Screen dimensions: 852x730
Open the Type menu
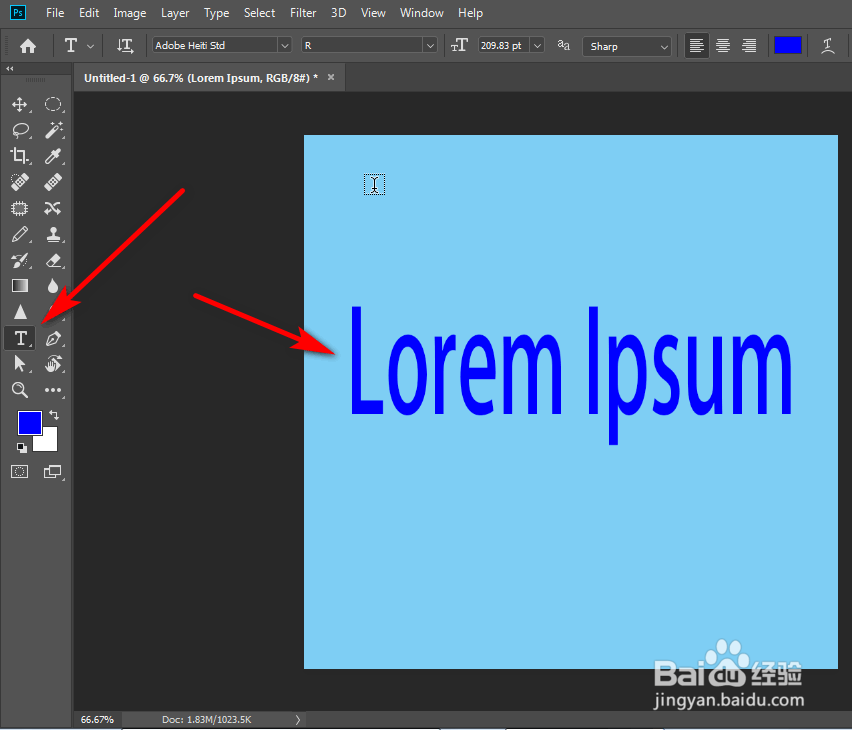(216, 13)
